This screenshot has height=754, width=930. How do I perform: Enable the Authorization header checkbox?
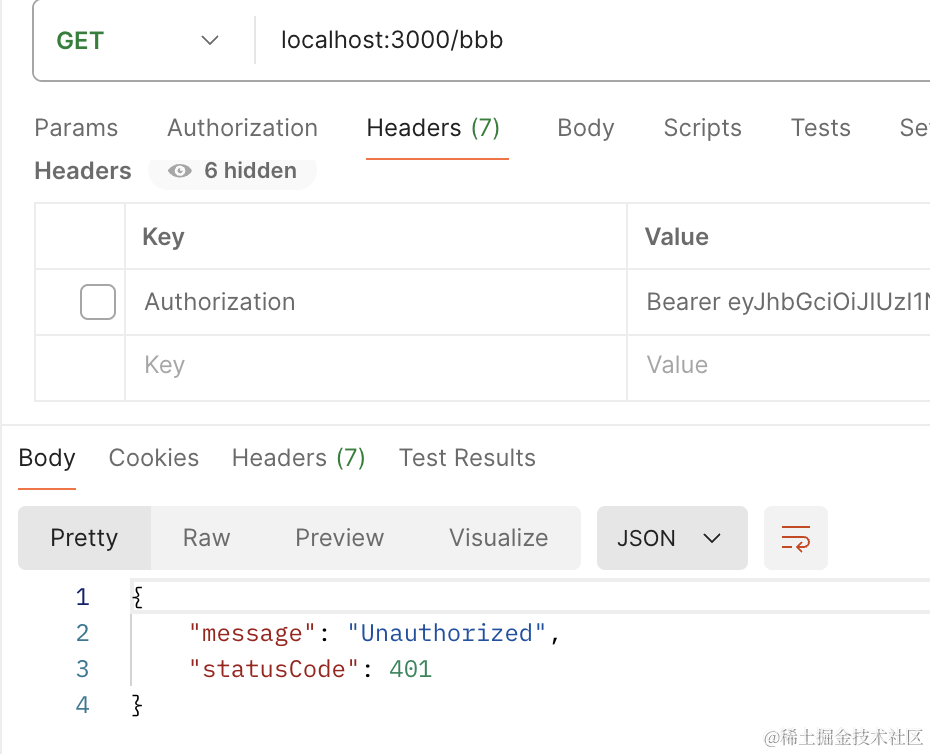tap(98, 302)
